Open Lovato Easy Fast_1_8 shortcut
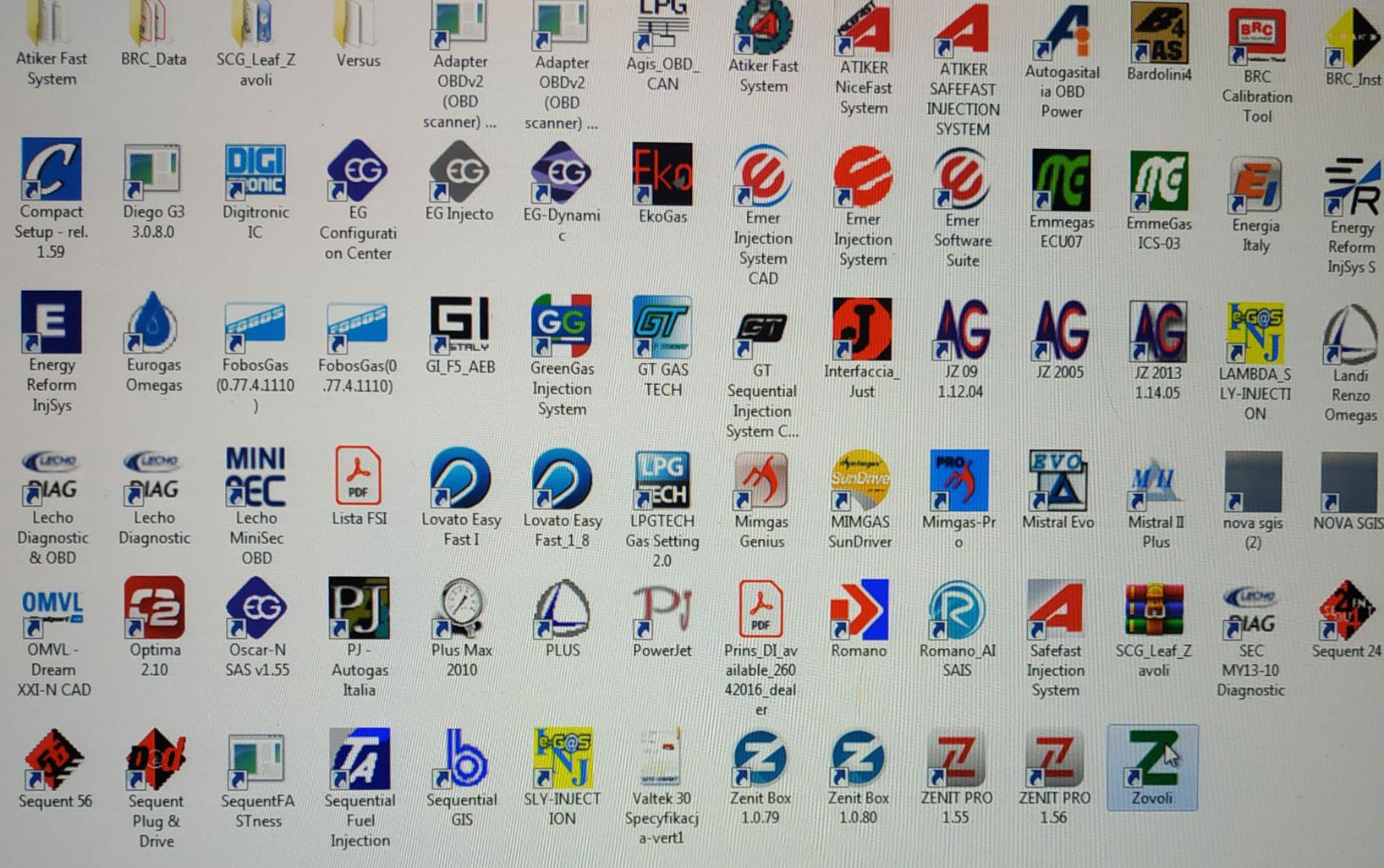Viewport: 1384px width, 868px height. tap(562, 498)
